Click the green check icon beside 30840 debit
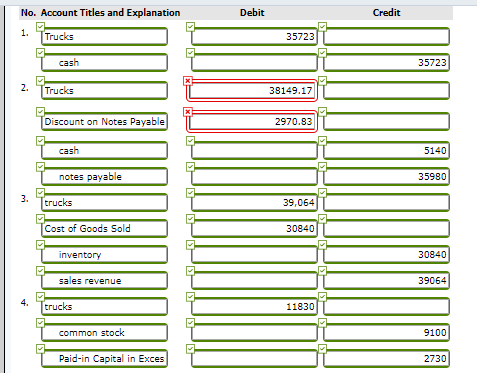Viewport: 477px width, 373px height. 190,219
